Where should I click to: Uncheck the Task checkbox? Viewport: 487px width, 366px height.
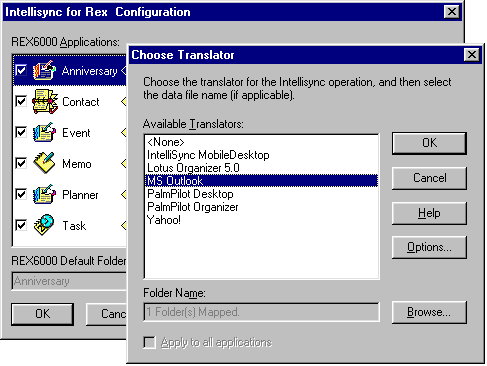point(21,225)
